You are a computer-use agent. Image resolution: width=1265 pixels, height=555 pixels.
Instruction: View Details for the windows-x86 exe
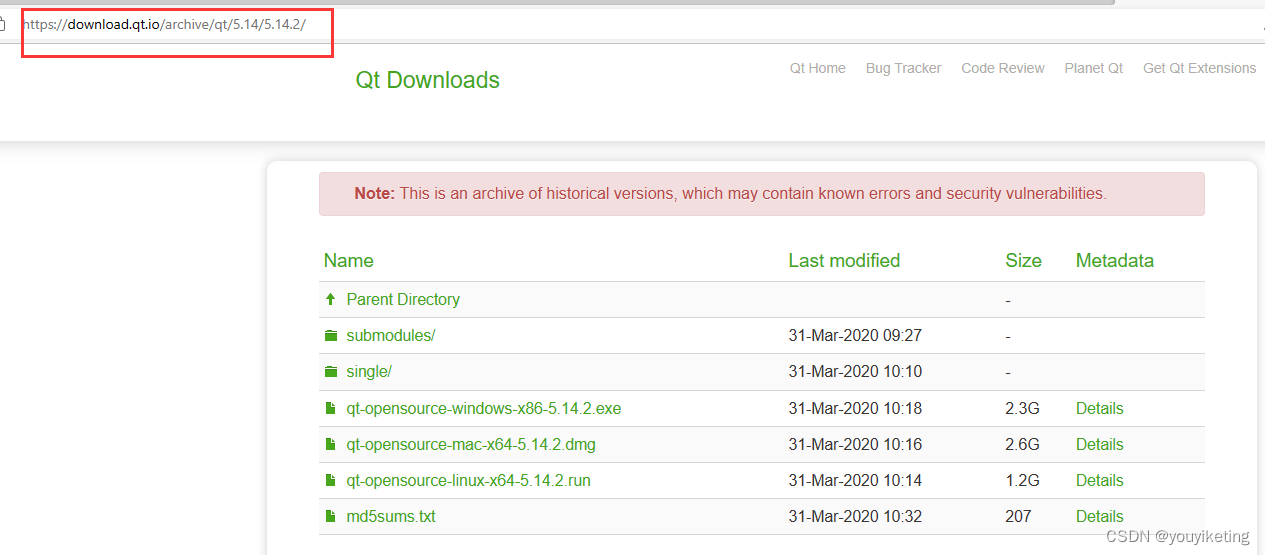tap(1100, 408)
